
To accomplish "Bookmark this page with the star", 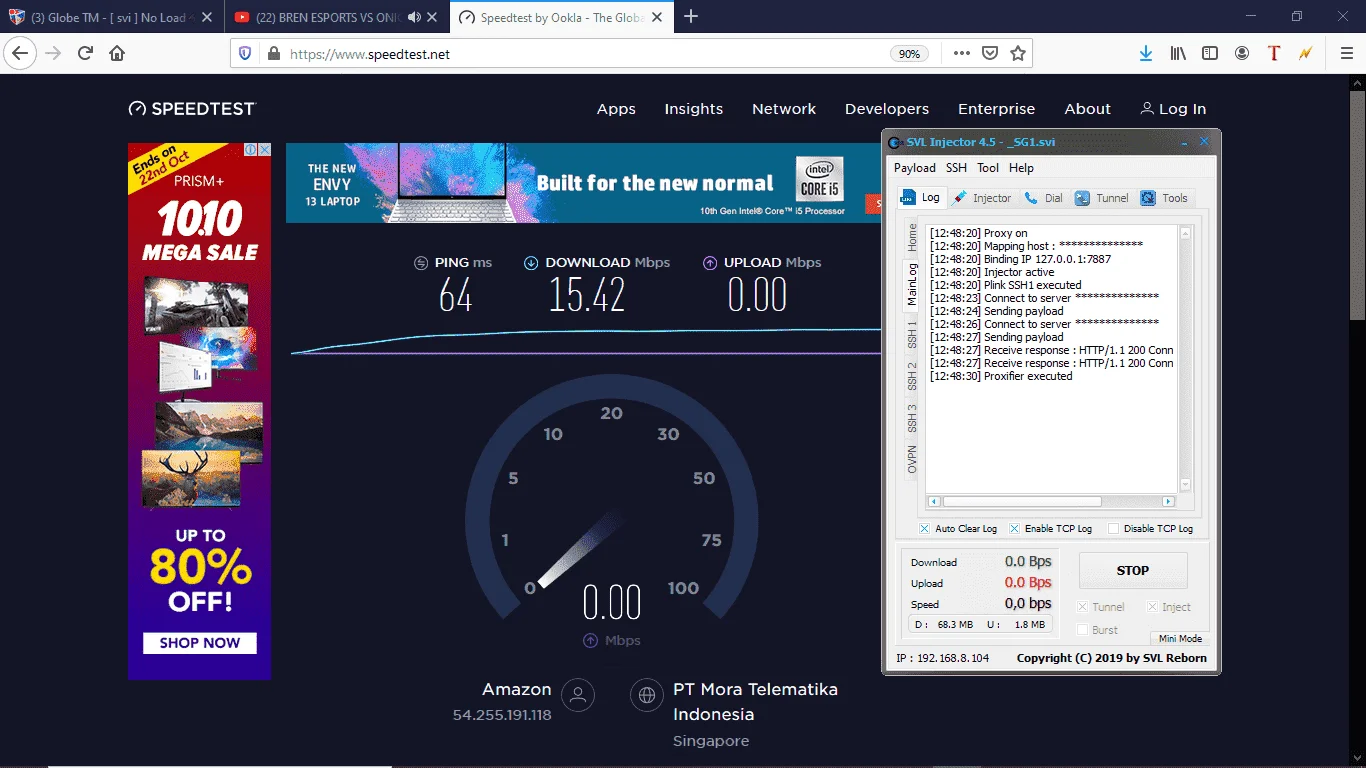I will pos(1018,54).
